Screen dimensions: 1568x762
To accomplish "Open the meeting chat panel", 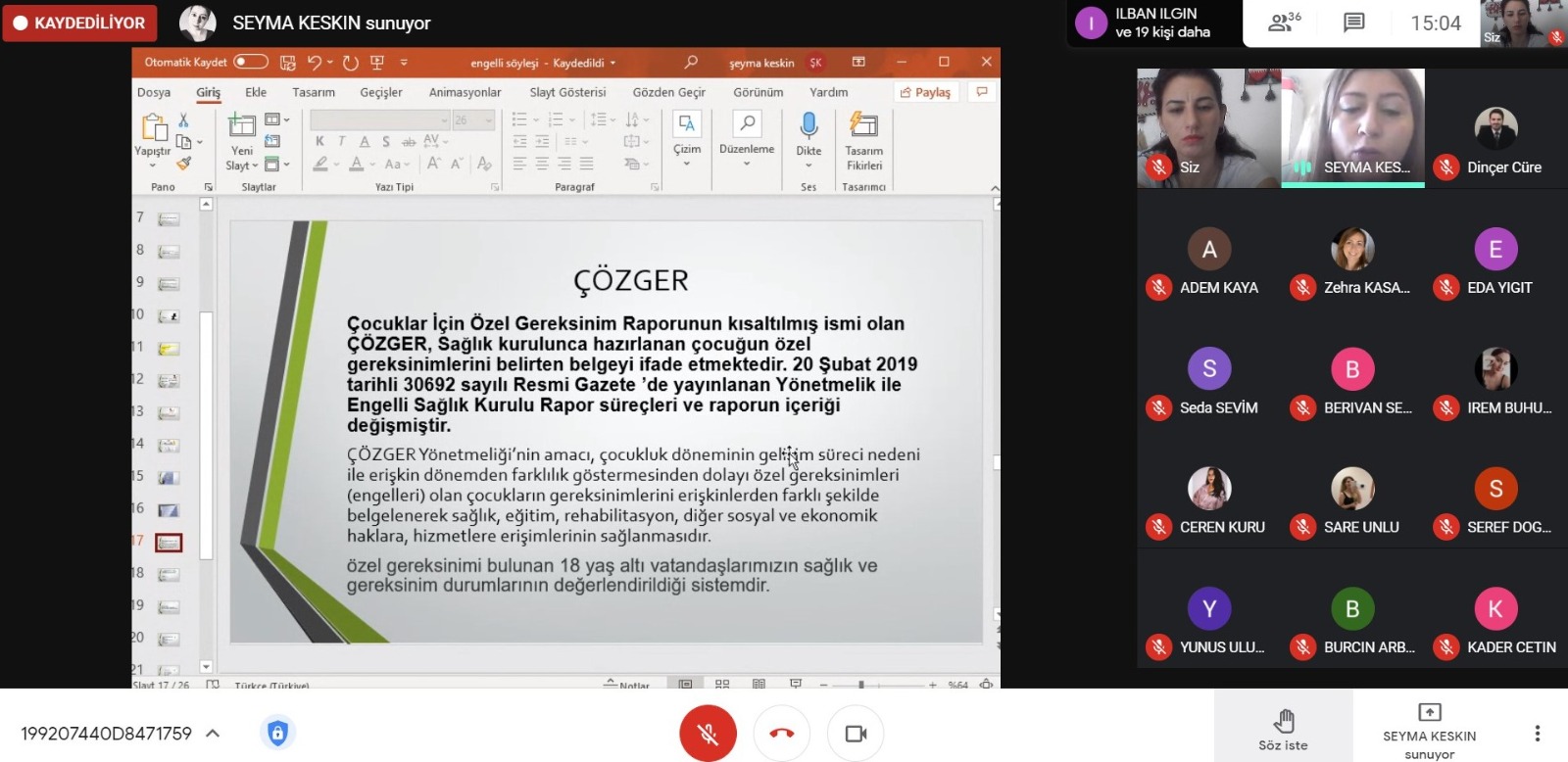I will click(1353, 23).
